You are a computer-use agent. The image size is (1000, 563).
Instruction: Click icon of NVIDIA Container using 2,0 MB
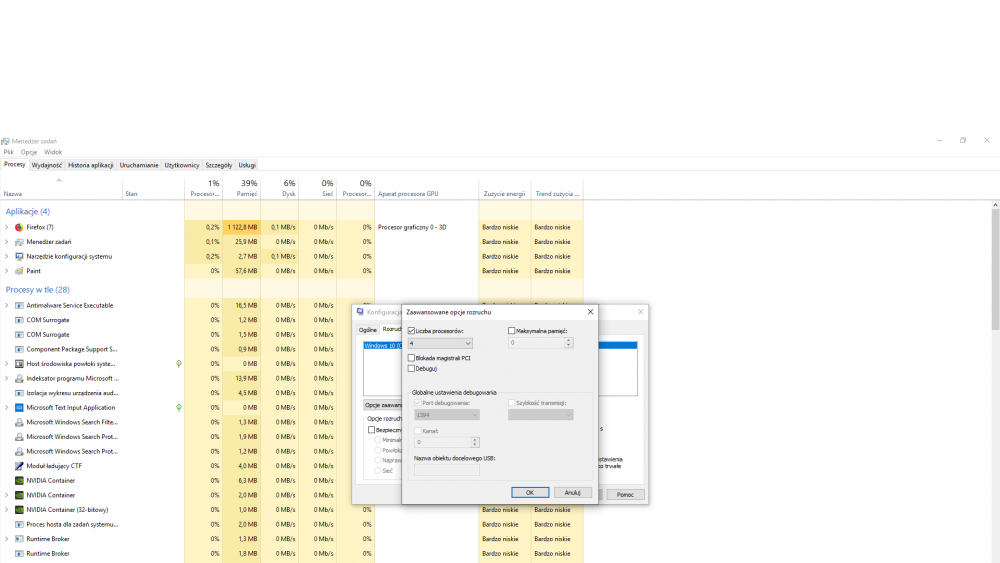[19, 495]
